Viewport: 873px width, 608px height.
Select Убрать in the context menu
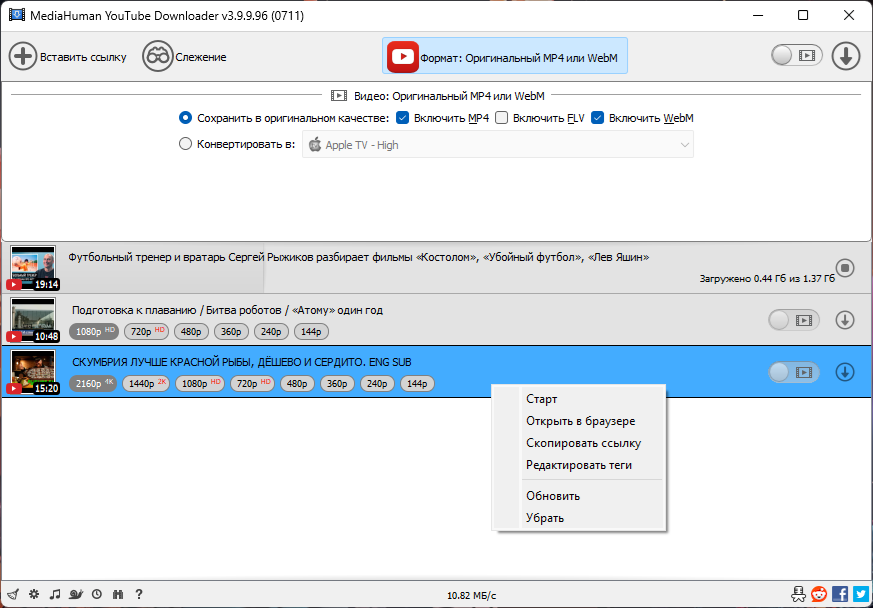coord(545,518)
